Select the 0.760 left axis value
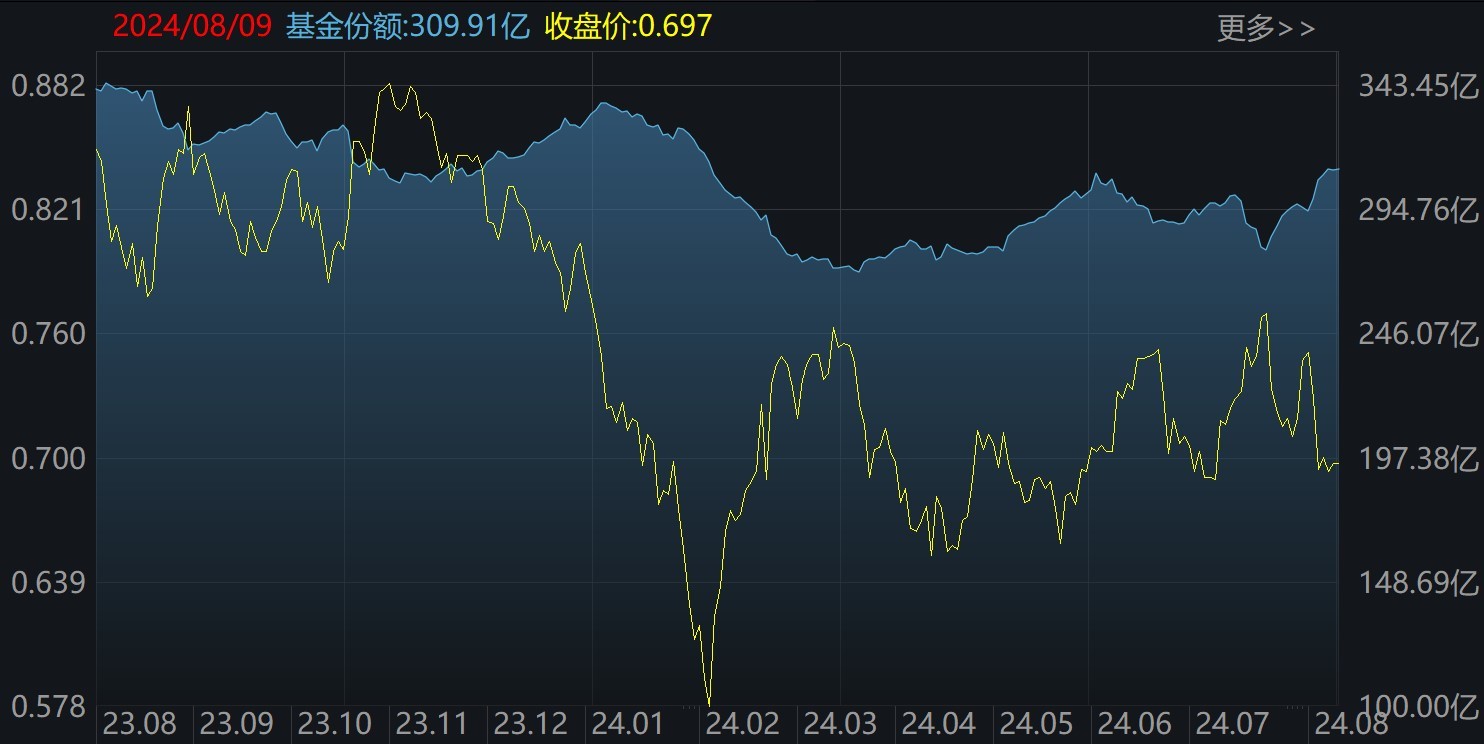The height and width of the screenshot is (744, 1484). [48, 333]
